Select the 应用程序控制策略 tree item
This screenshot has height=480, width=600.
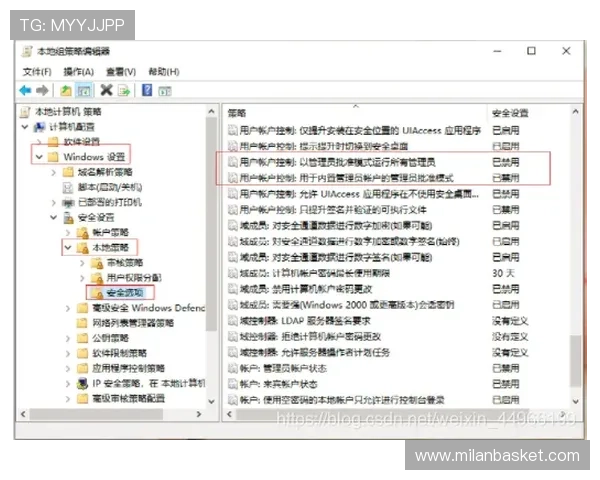click(x=128, y=368)
